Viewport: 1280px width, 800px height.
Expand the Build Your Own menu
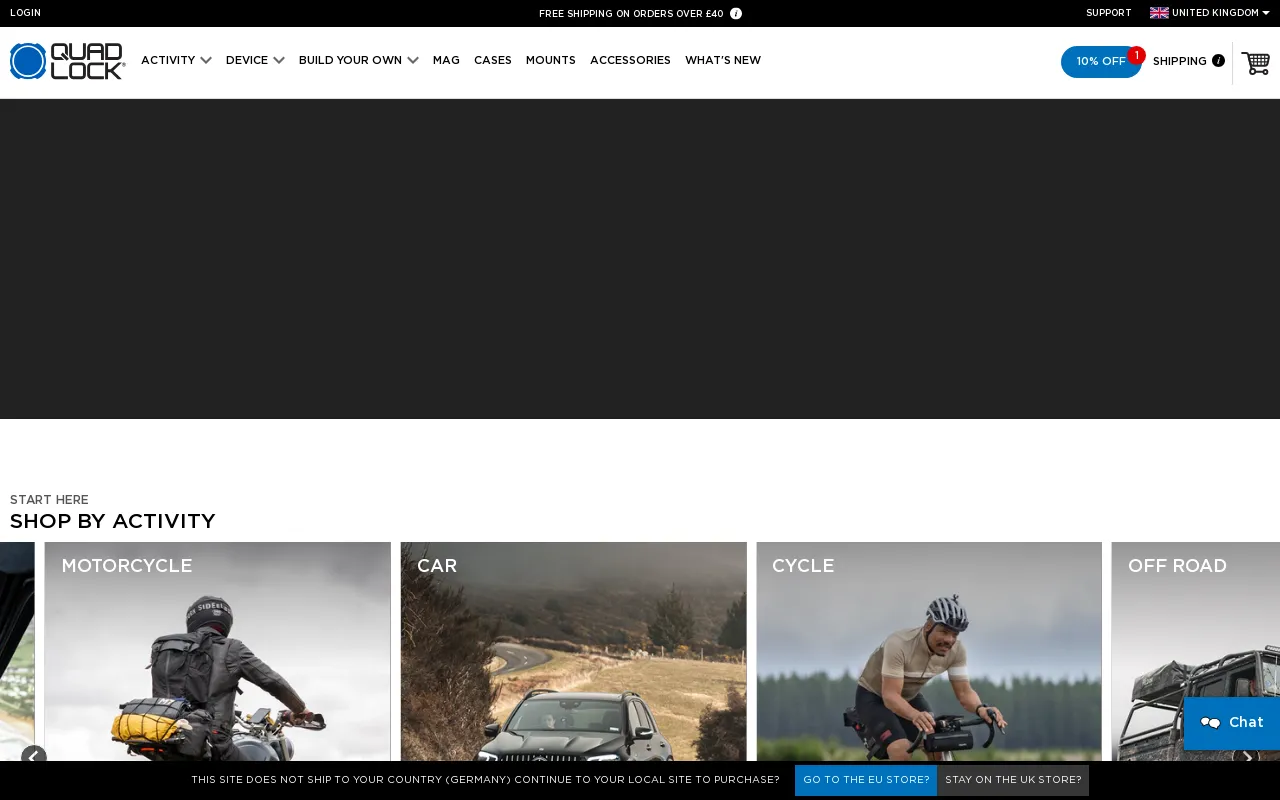pos(358,61)
